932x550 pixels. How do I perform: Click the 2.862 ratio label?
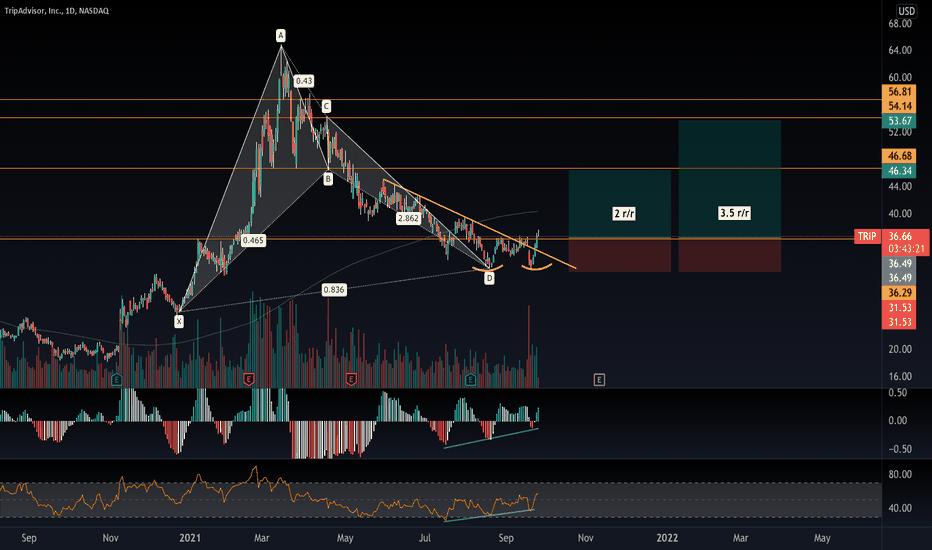pyautogui.click(x=408, y=218)
